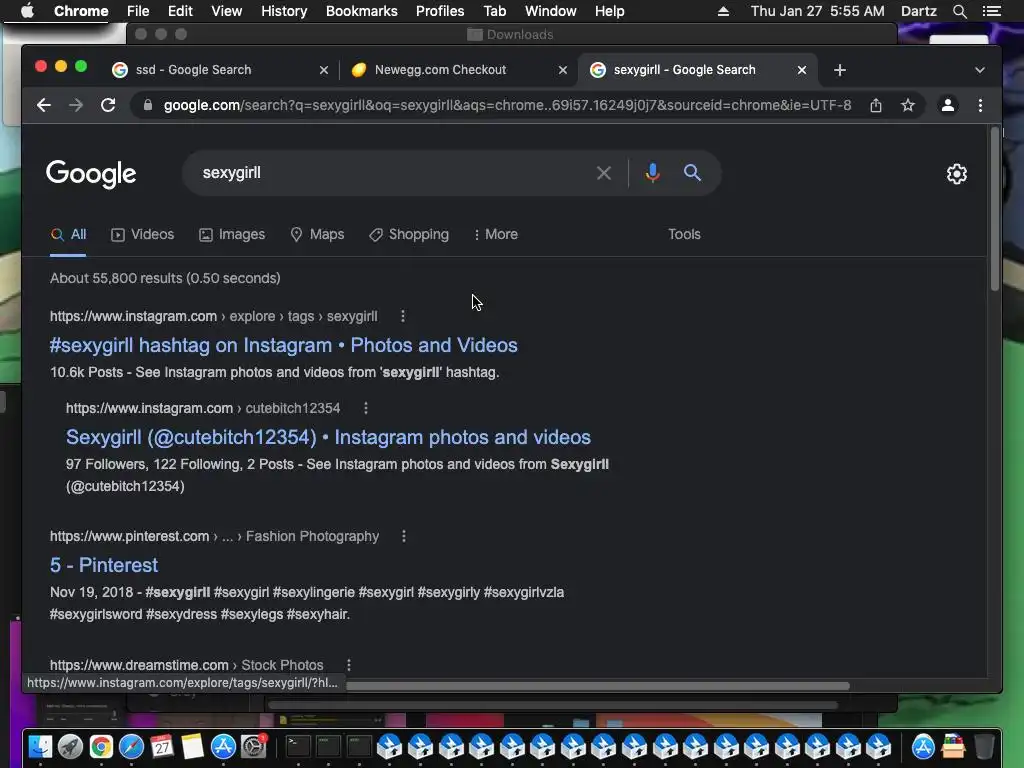Open options for the dreamstime.com result

349,665
